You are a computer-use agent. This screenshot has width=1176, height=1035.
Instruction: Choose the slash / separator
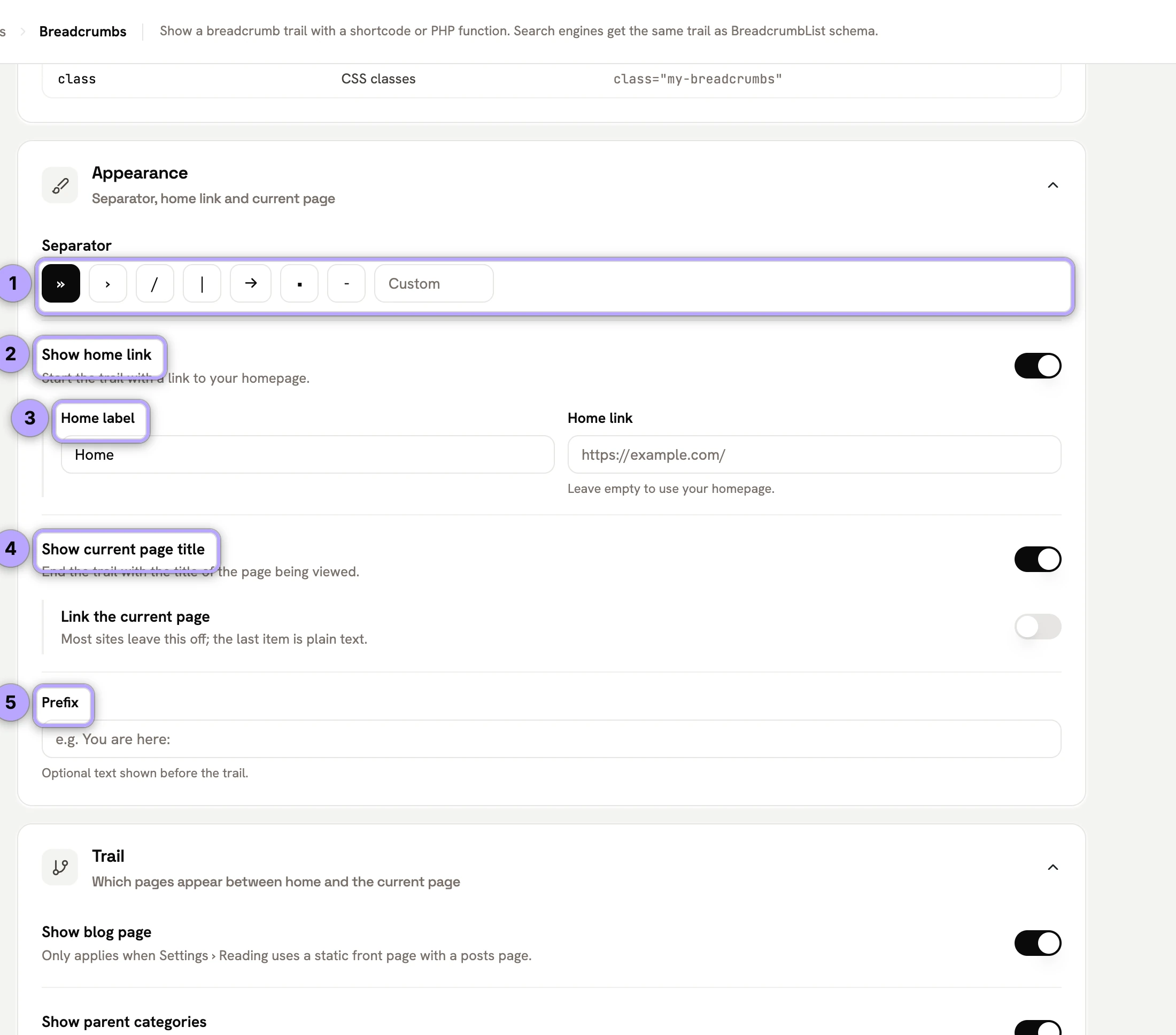(x=155, y=284)
